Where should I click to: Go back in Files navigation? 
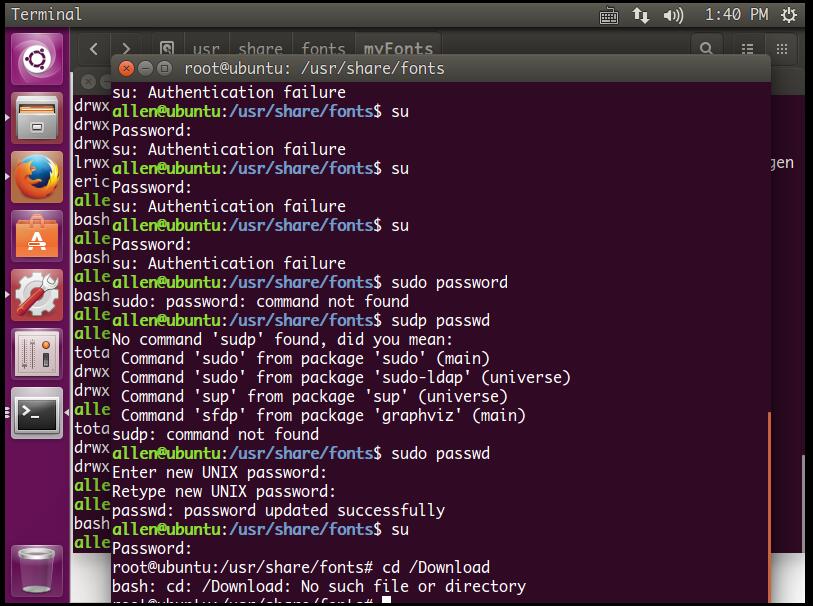coord(94,48)
